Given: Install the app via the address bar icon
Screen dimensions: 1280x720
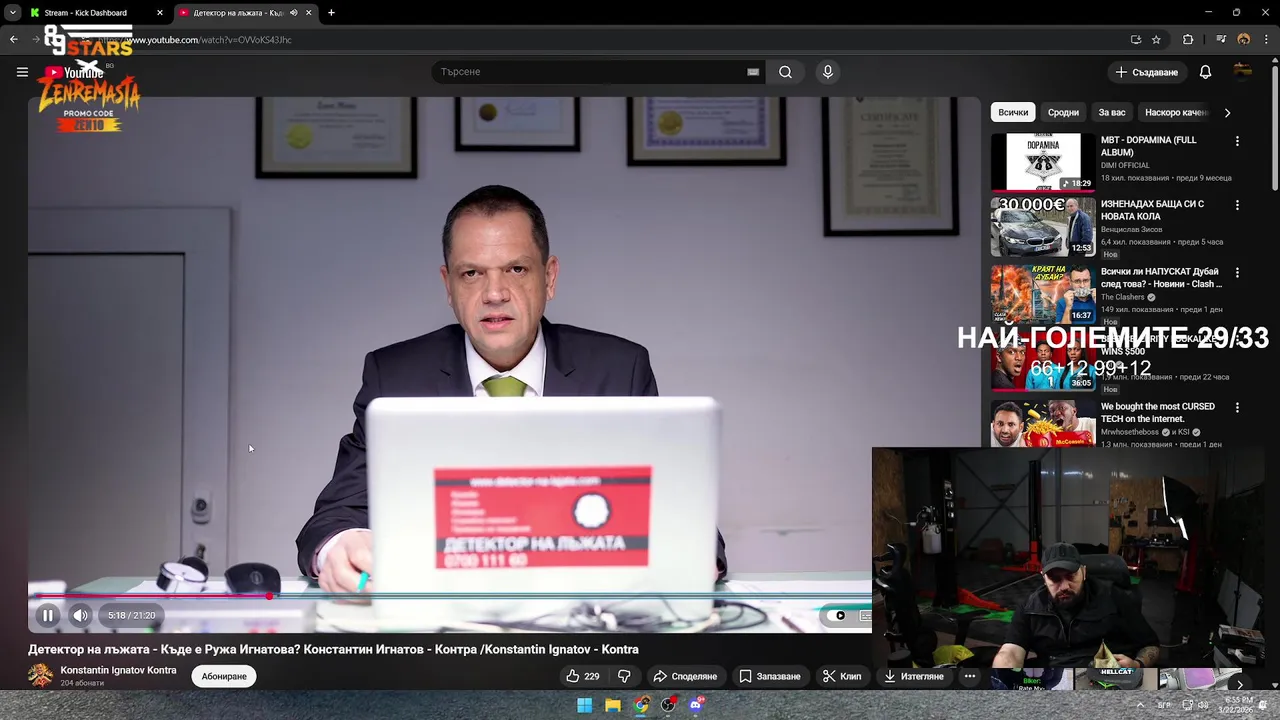Looking at the screenshot, I should [x=1135, y=40].
